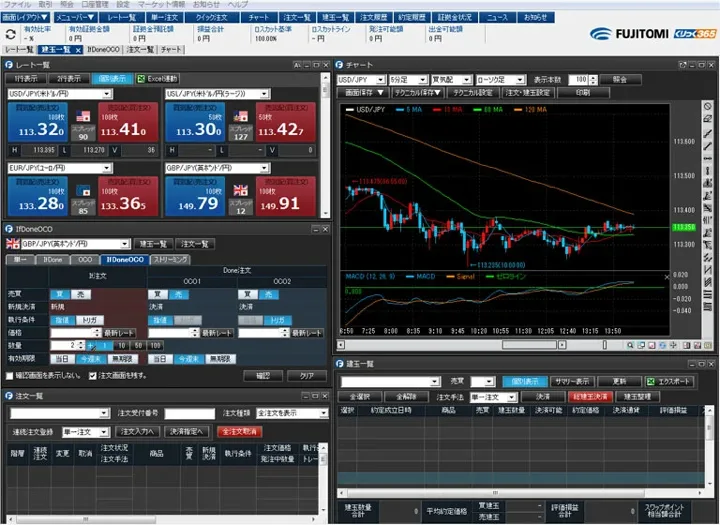Switch to the レート一覧 layout tab
720x525 pixels.
pyautogui.click(x=19, y=50)
